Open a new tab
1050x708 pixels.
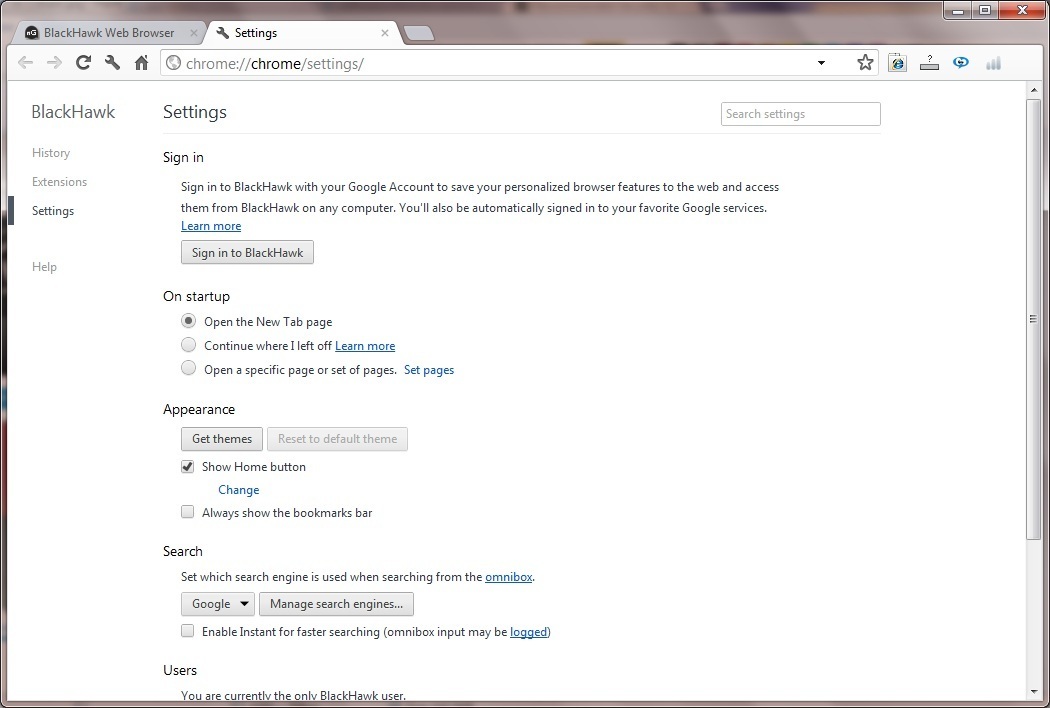419,33
